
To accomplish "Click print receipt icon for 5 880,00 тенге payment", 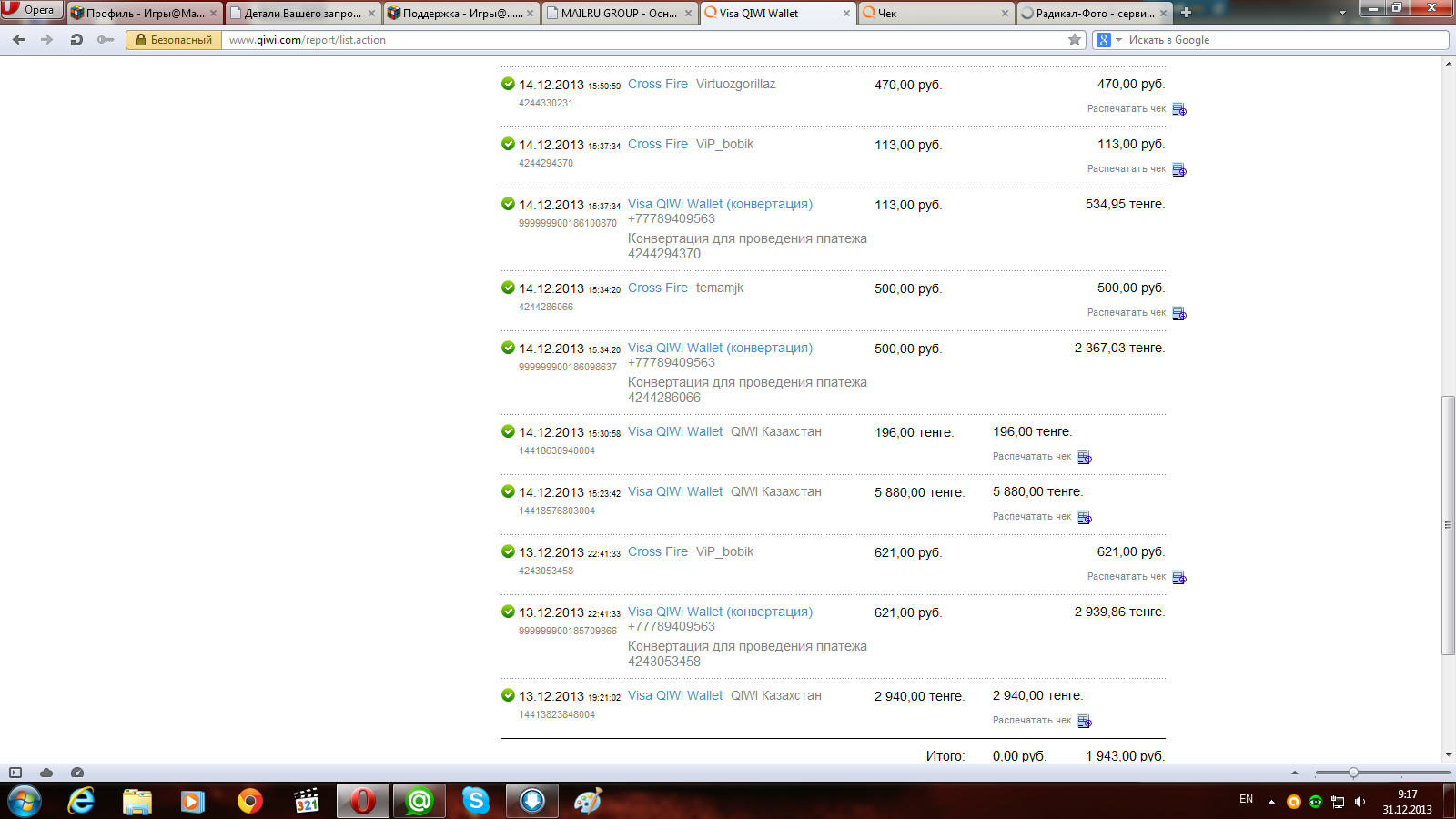I will click(x=1085, y=517).
